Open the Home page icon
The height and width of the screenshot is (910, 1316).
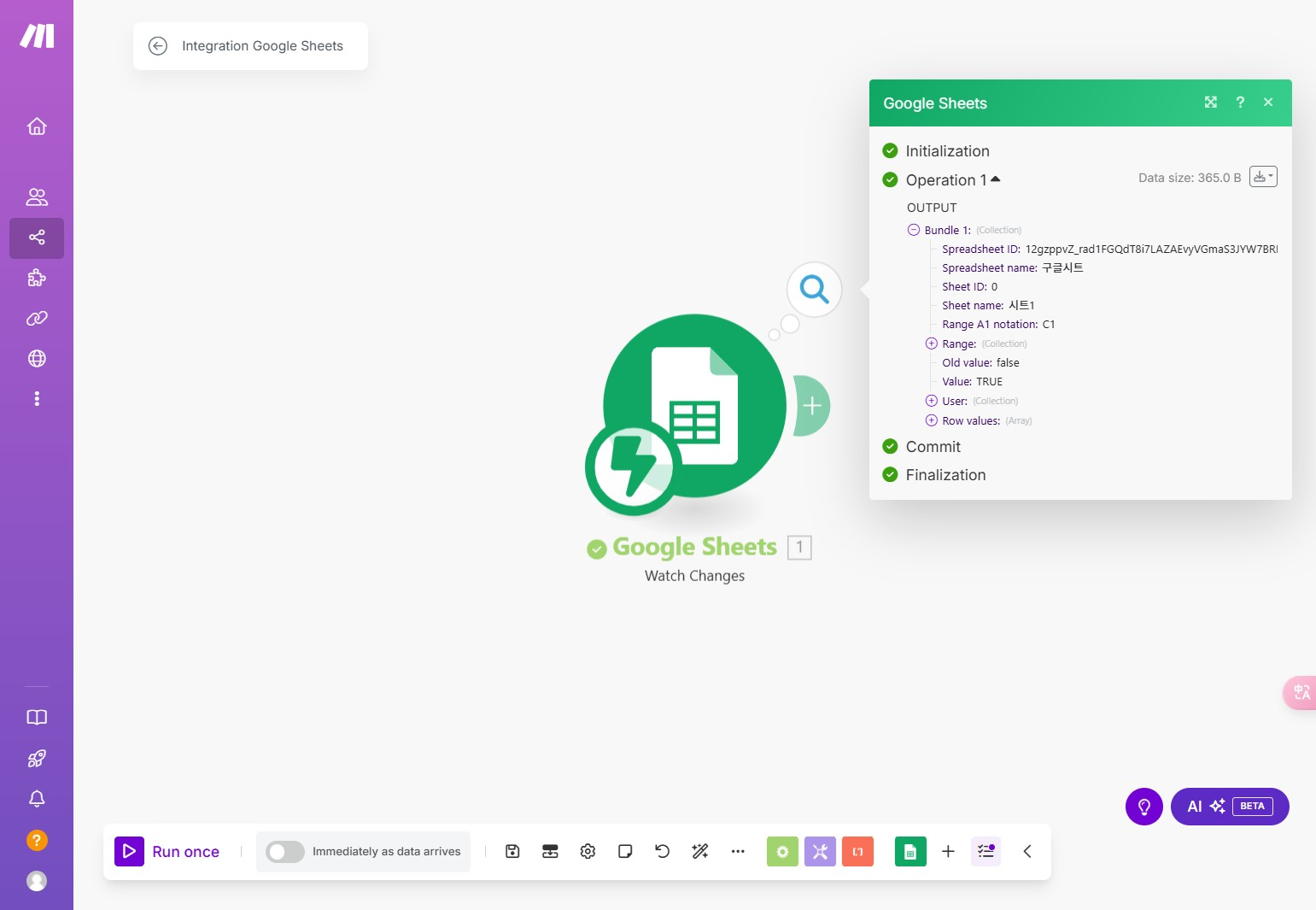(37, 126)
